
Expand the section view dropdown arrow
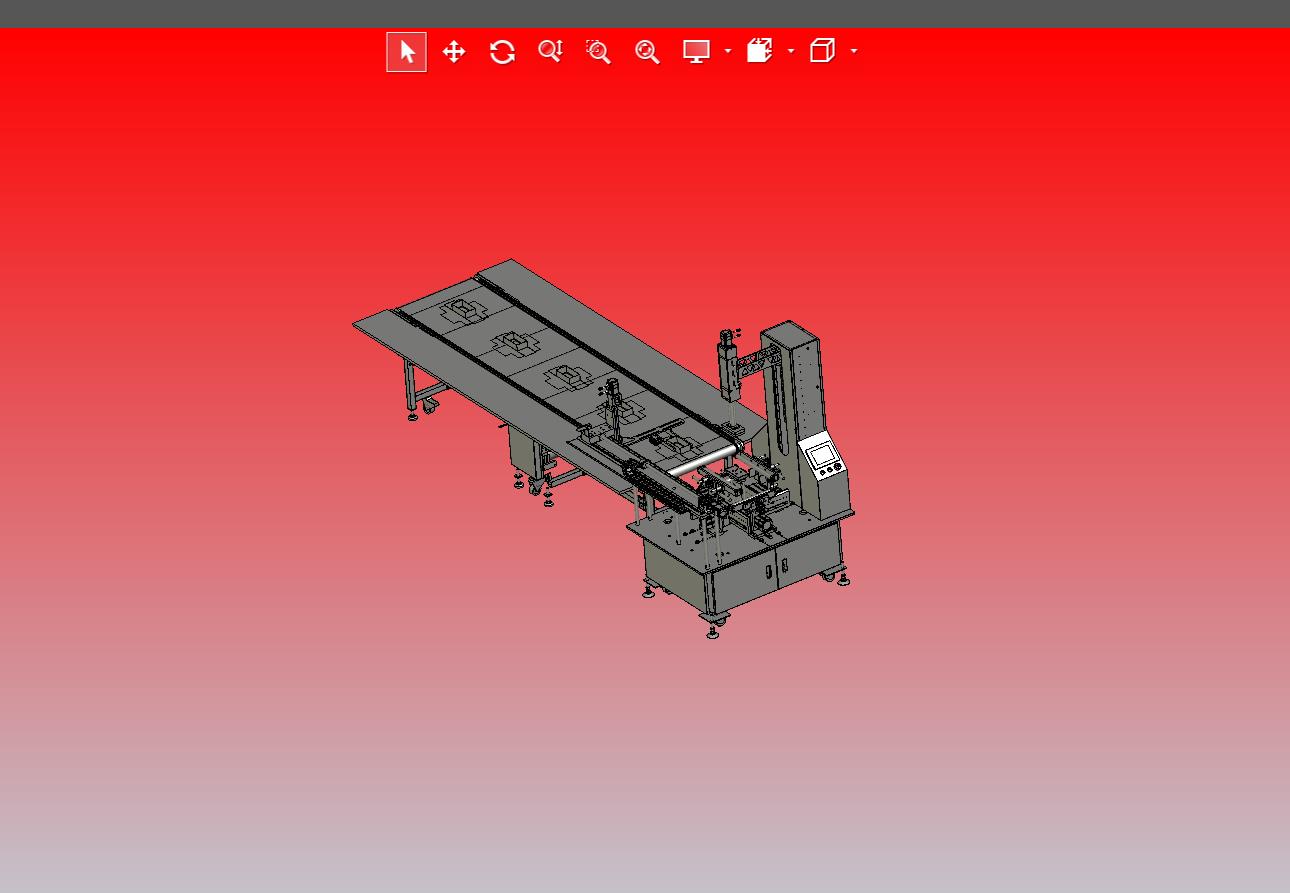tap(791, 51)
